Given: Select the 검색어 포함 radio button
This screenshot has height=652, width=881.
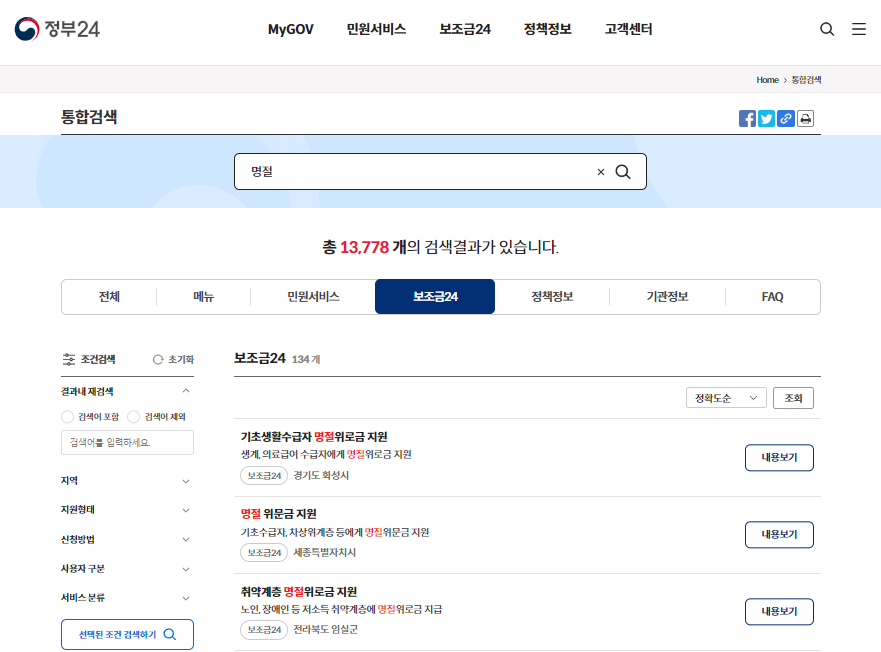Looking at the screenshot, I should 67,417.
